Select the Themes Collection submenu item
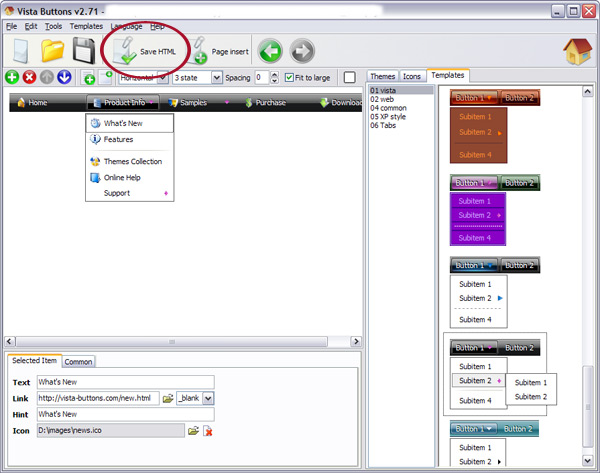This screenshot has height=473, width=600. coord(129,161)
